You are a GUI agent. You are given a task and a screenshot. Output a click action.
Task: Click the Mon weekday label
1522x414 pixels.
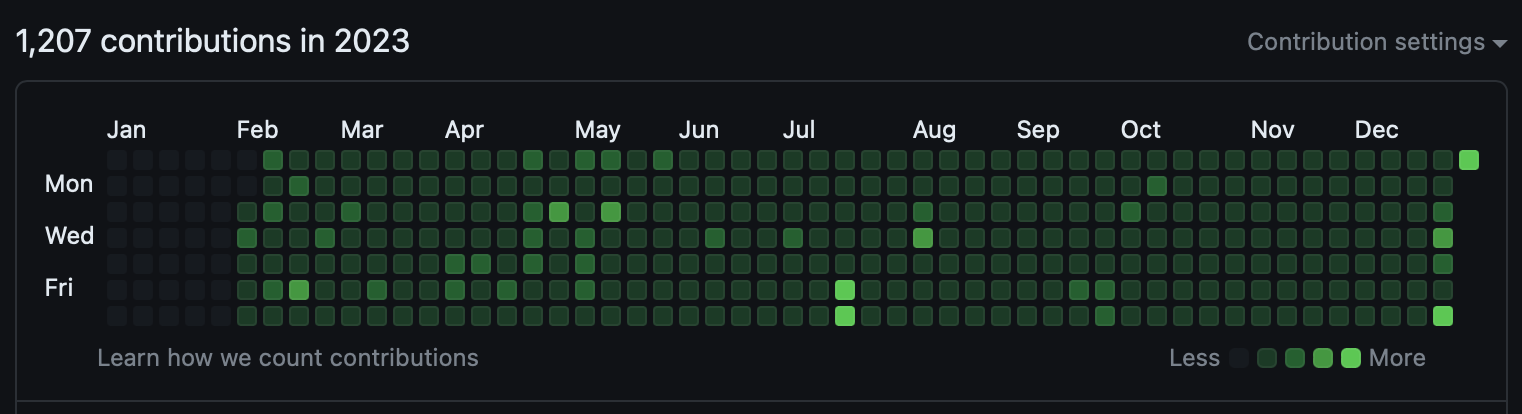click(x=69, y=184)
